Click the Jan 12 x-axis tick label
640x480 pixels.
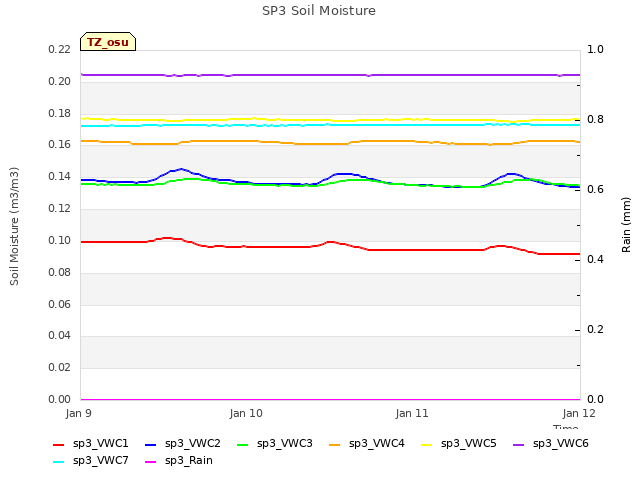(x=579, y=413)
